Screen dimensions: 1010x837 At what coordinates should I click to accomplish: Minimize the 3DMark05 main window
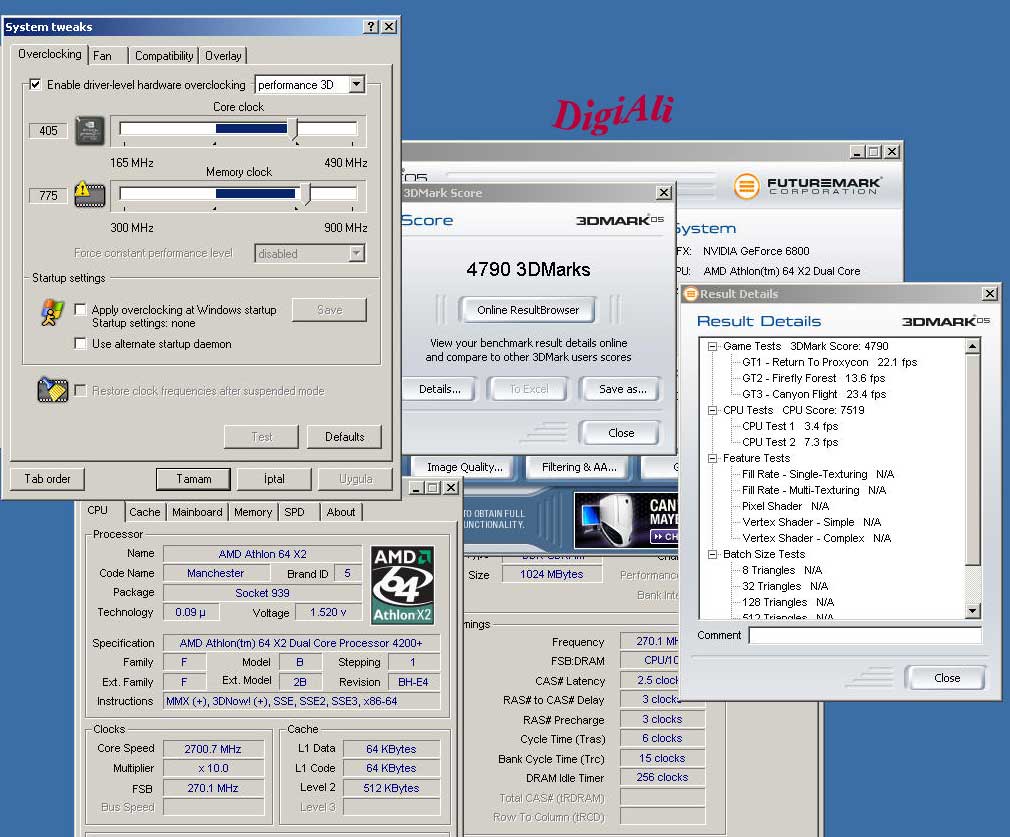click(857, 151)
